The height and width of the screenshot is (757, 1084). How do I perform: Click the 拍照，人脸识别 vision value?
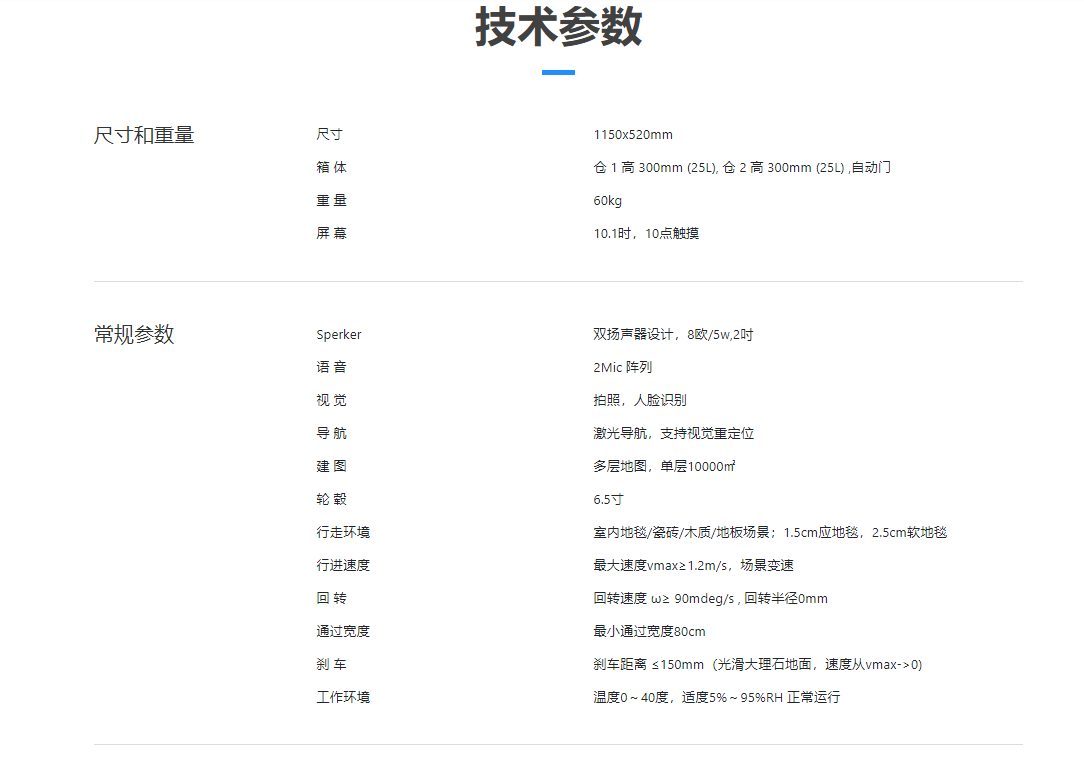tap(640, 401)
